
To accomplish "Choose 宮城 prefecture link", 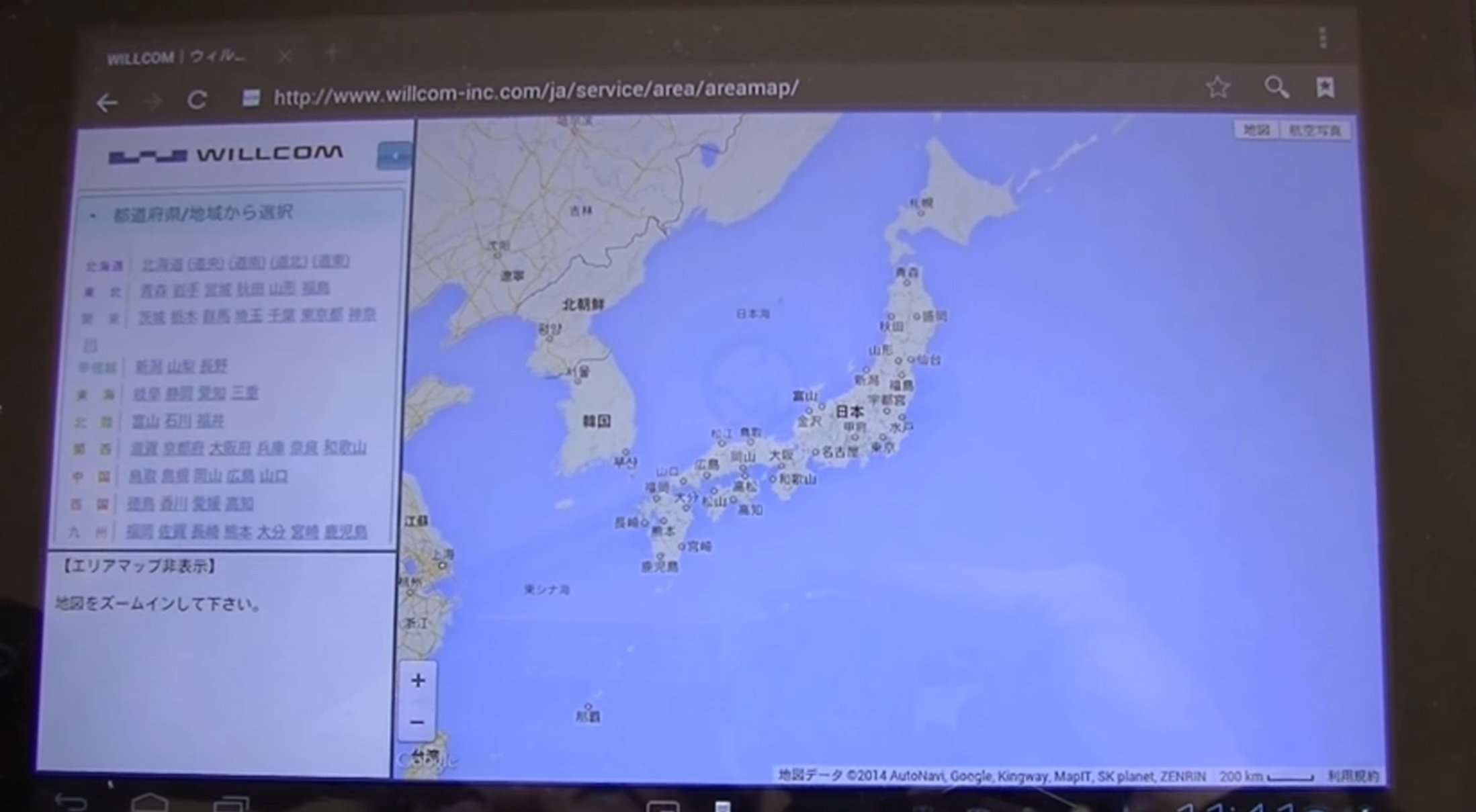I will coord(218,289).
